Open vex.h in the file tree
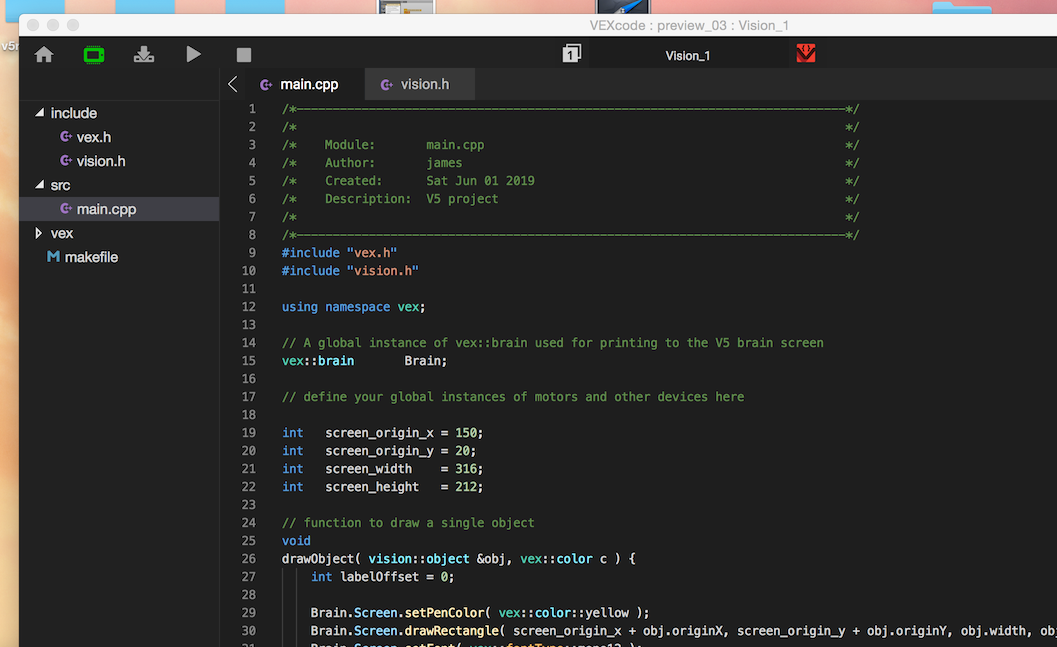 (93, 137)
